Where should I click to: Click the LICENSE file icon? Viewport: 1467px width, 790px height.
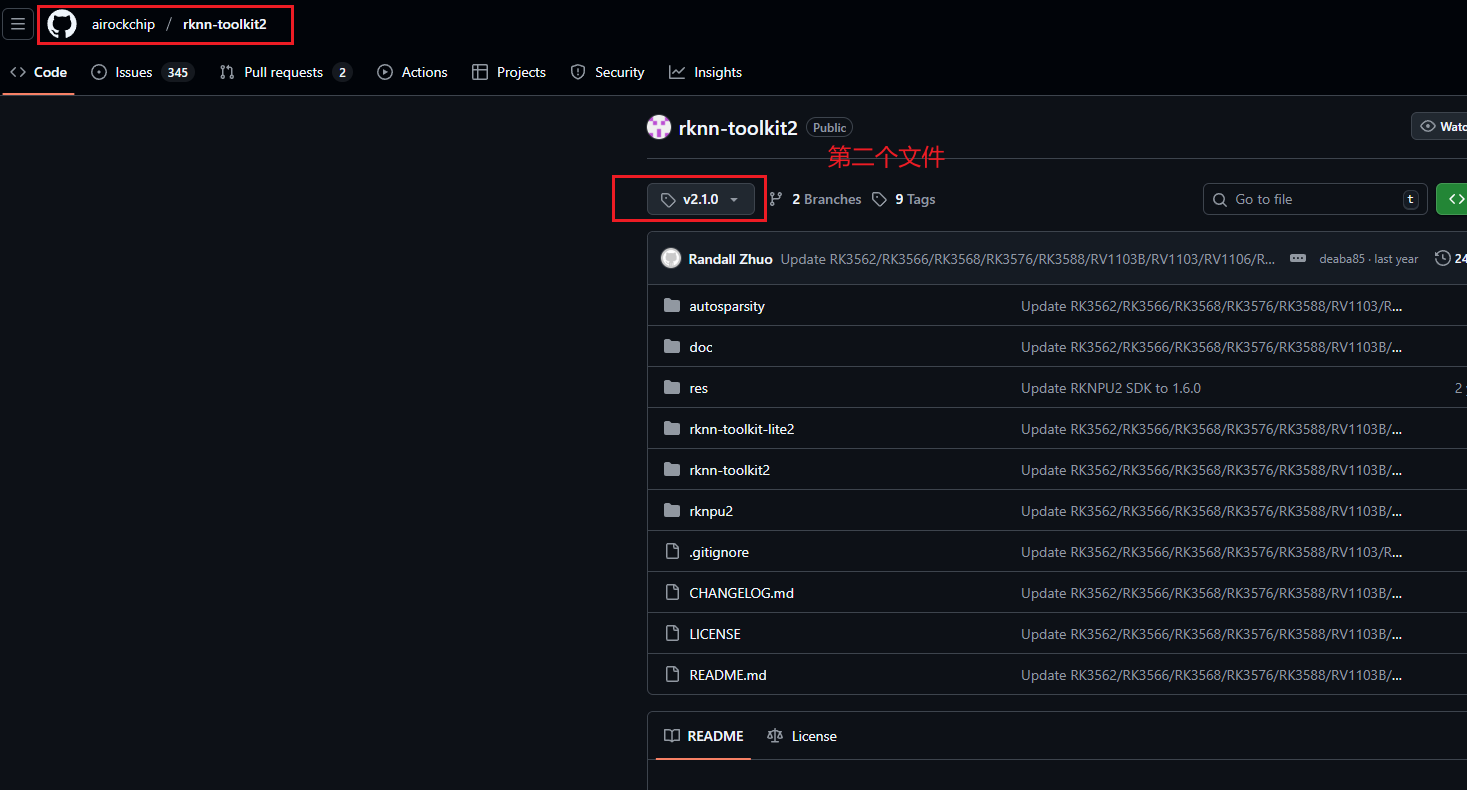(672, 633)
